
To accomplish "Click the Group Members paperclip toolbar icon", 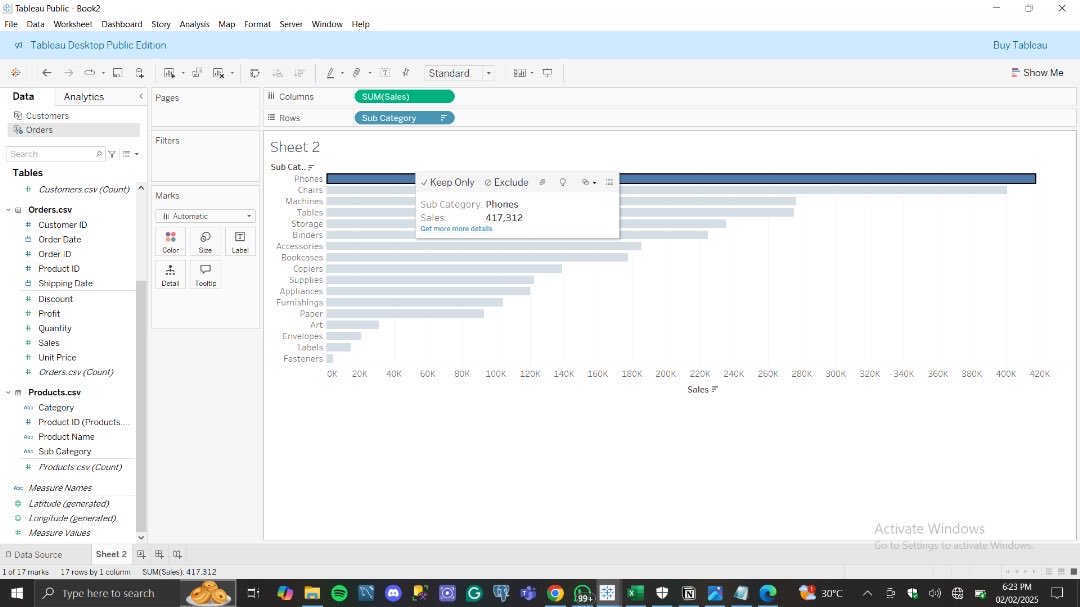I will pyautogui.click(x=356, y=72).
